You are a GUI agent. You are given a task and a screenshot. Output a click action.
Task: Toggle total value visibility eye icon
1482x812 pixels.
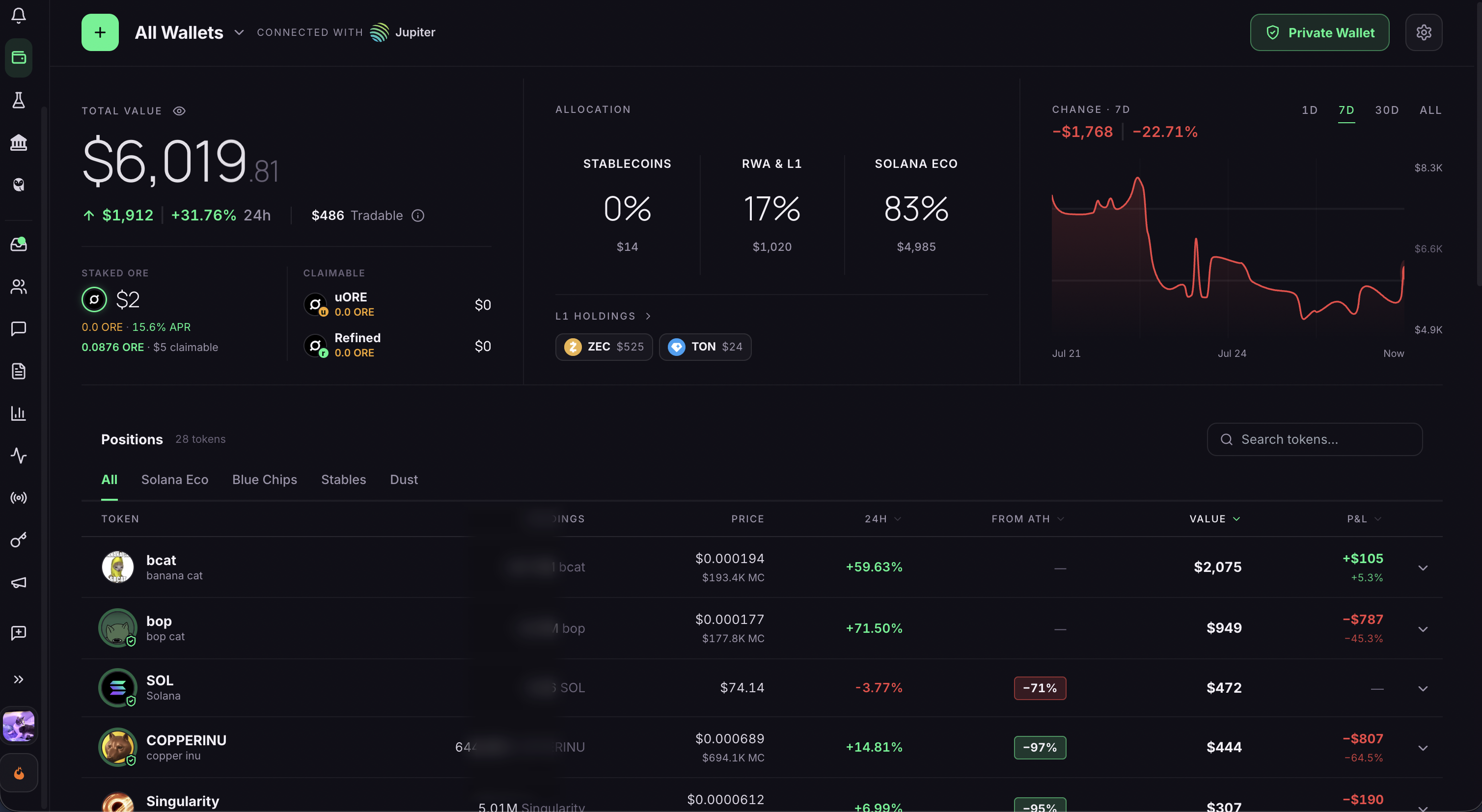coord(180,111)
